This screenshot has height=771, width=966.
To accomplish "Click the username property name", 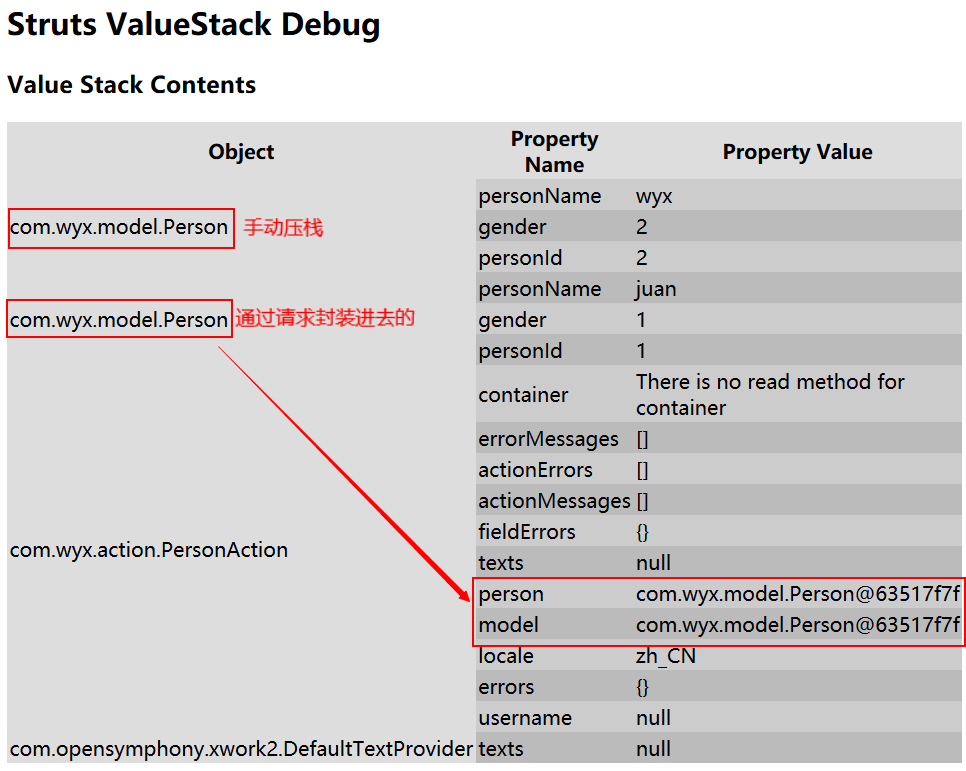I will click(x=525, y=718).
